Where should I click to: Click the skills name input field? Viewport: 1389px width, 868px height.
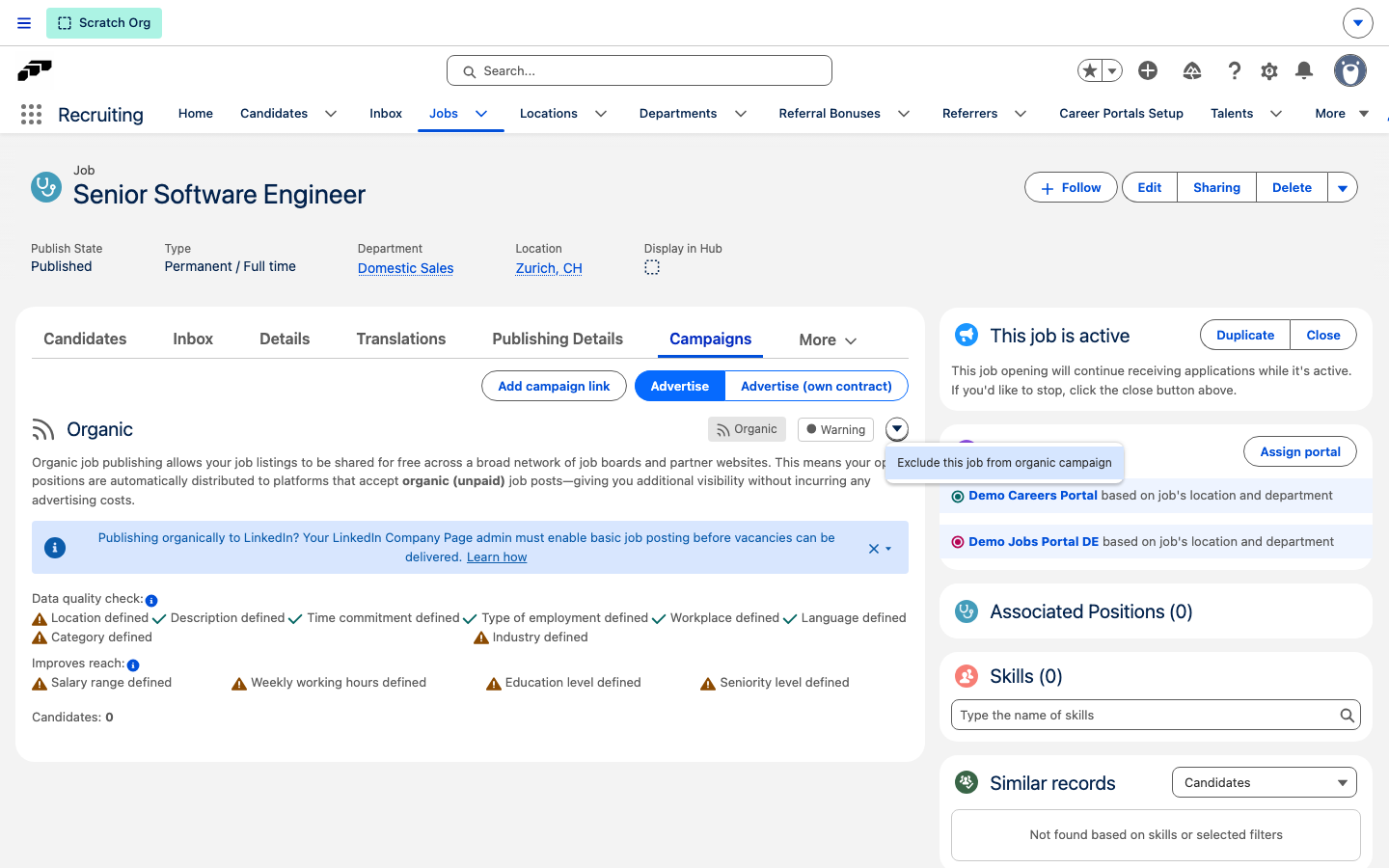click(x=1156, y=716)
